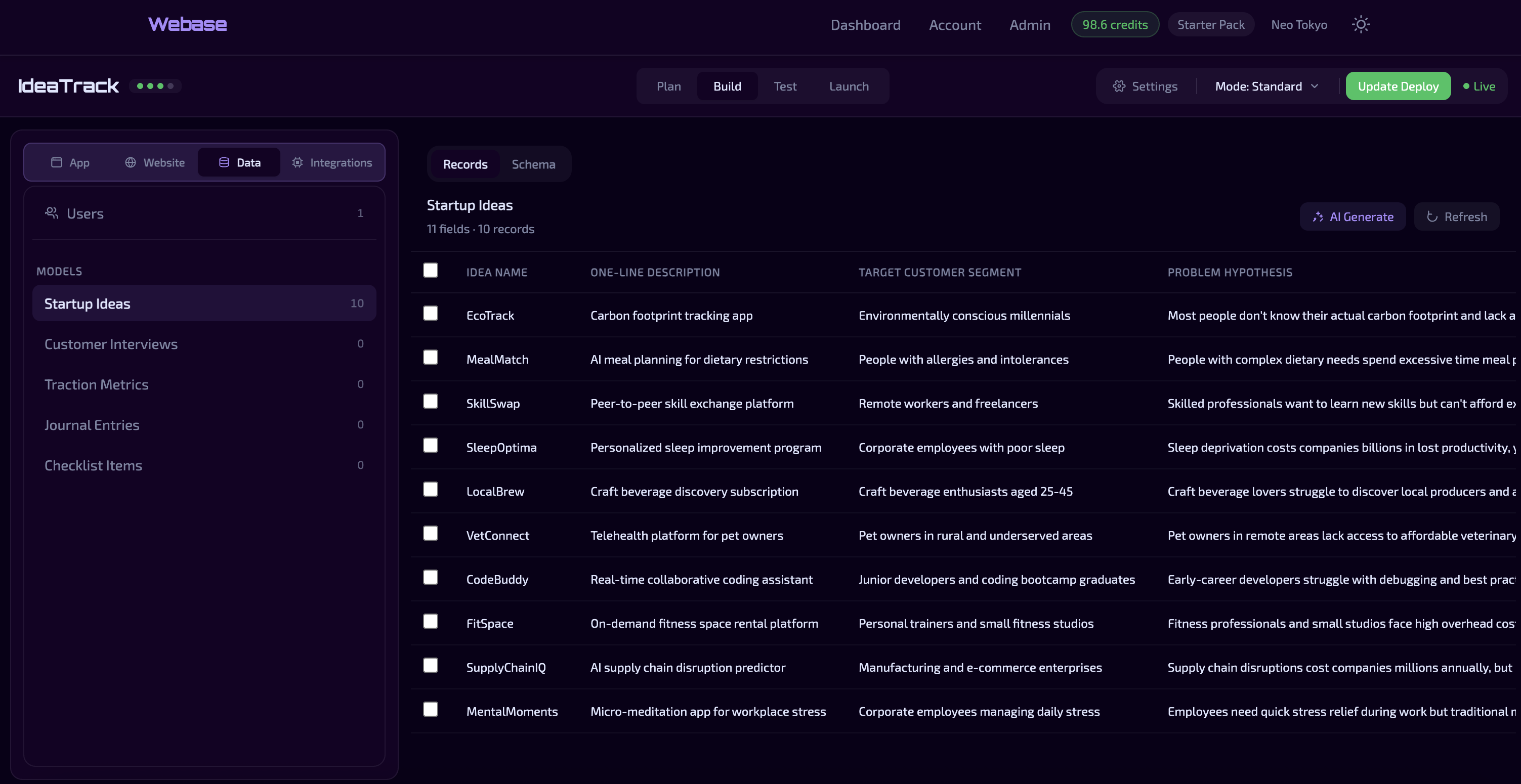Select the MentalMoments row checkbox
This screenshot has height=784, width=1521.
431,710
